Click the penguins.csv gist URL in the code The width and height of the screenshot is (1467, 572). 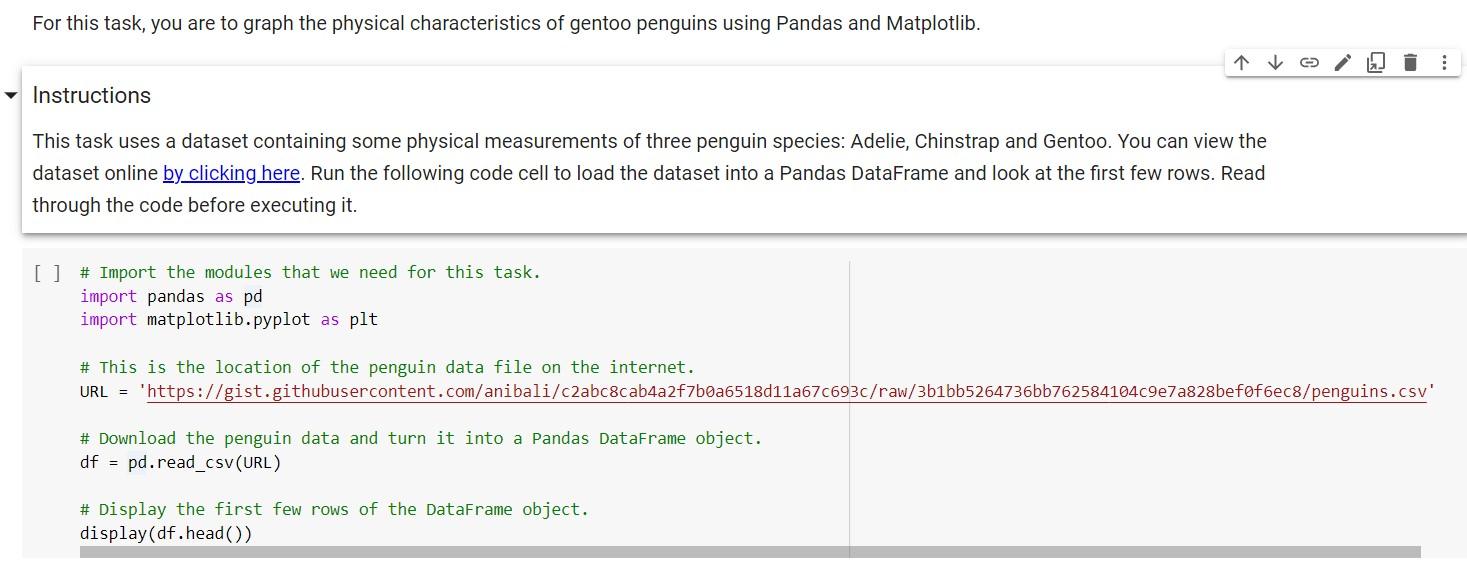tap(786, 391)
